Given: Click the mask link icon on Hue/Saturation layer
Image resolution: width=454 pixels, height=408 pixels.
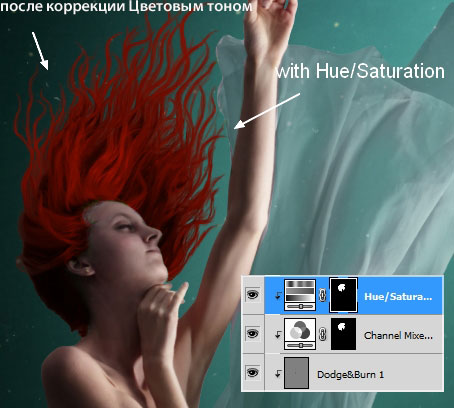Looking at the screenshot, I should pos(322,295).
